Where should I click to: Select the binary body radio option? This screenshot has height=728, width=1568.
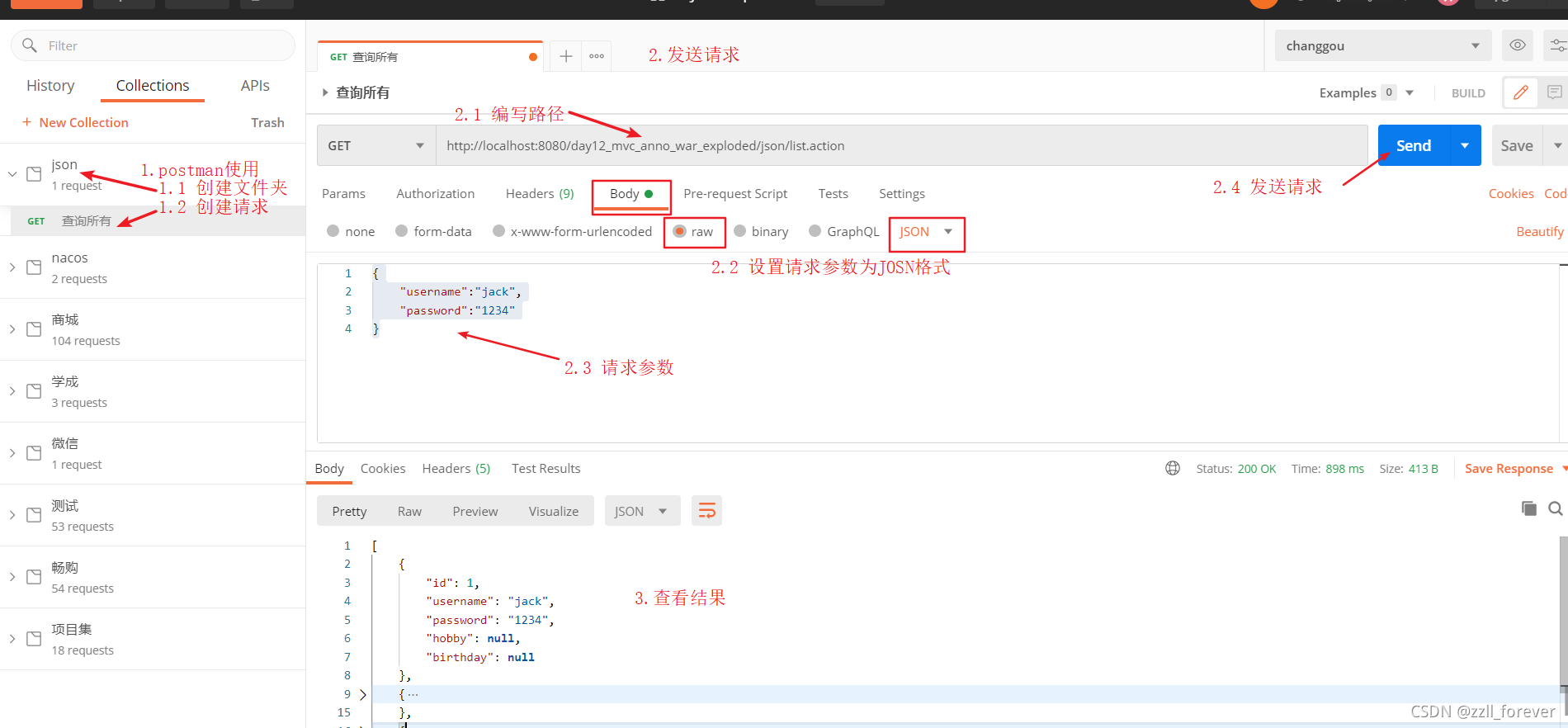739,231
